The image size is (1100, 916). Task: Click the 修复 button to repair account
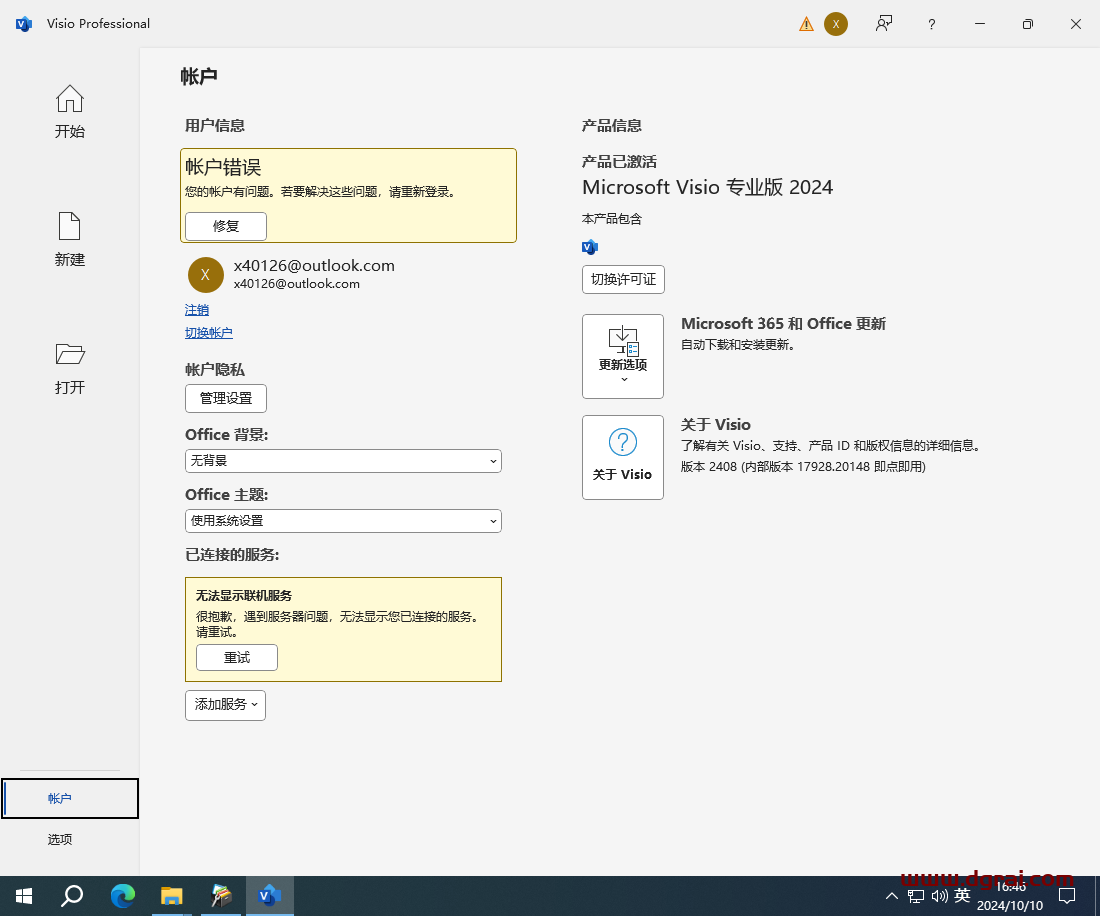click(225, 226)
